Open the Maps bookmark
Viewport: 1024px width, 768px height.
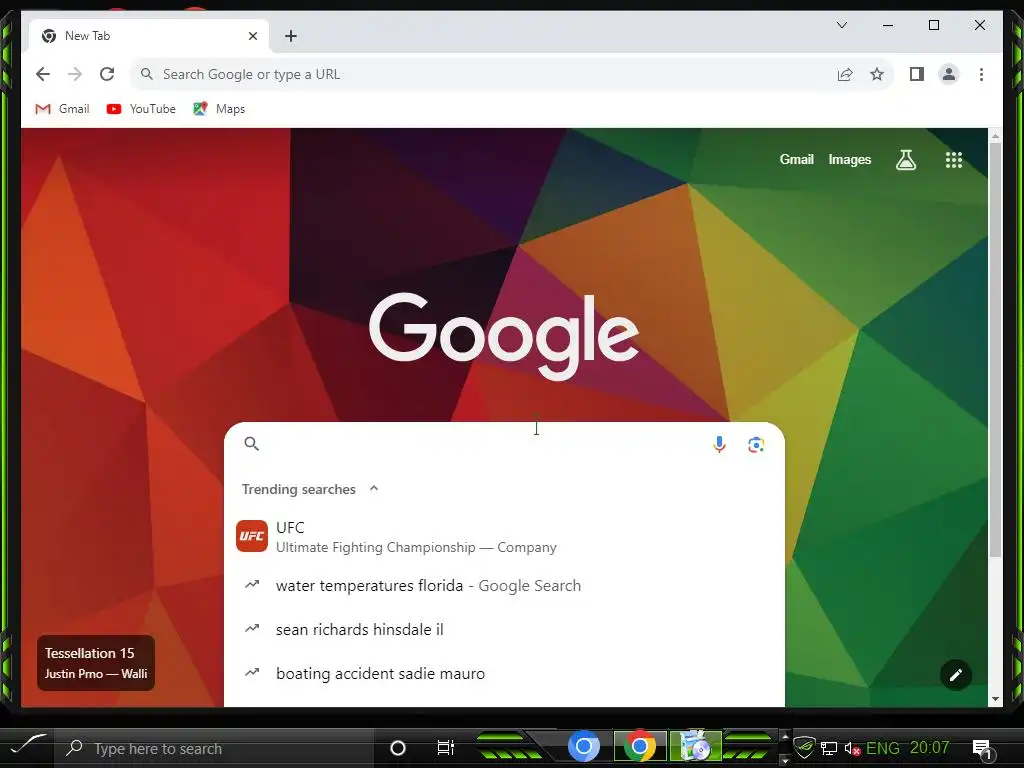(x=219, y=109)
